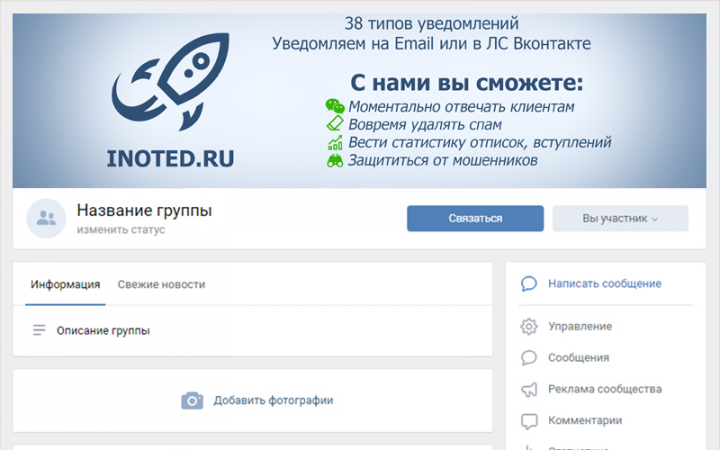Click the comment icon next to Комментарии
The height and width of the screenshot is (450, 720).
tap(529, 421)
